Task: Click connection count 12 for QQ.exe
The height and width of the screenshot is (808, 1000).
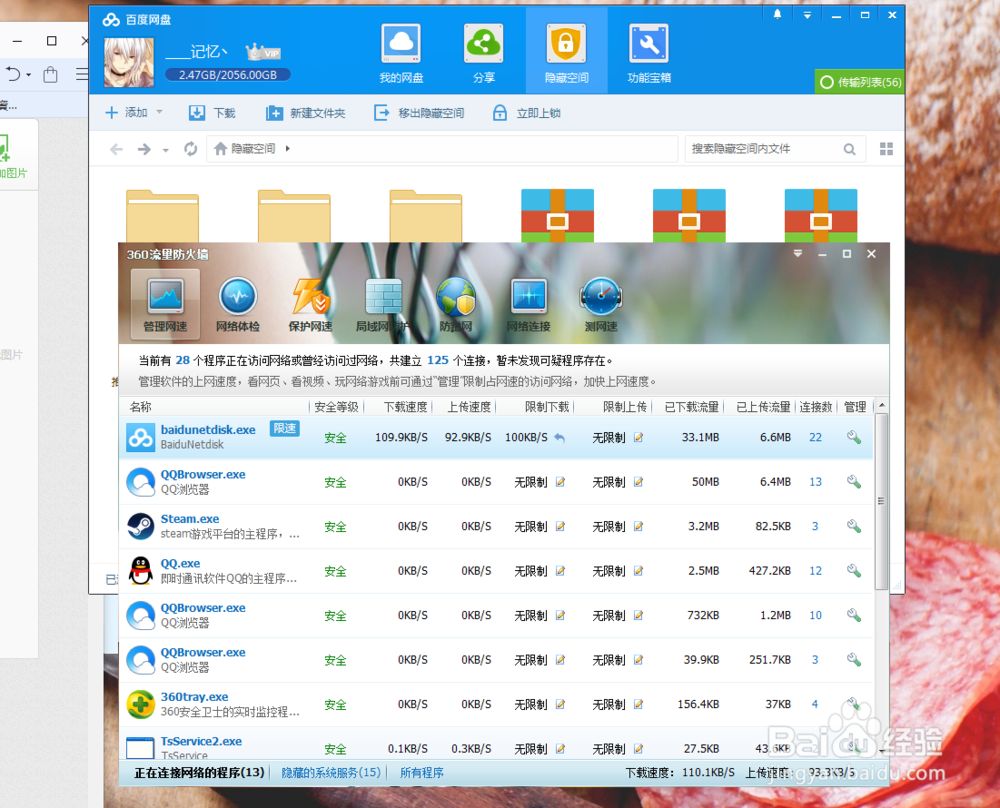Action: (815, 571)
